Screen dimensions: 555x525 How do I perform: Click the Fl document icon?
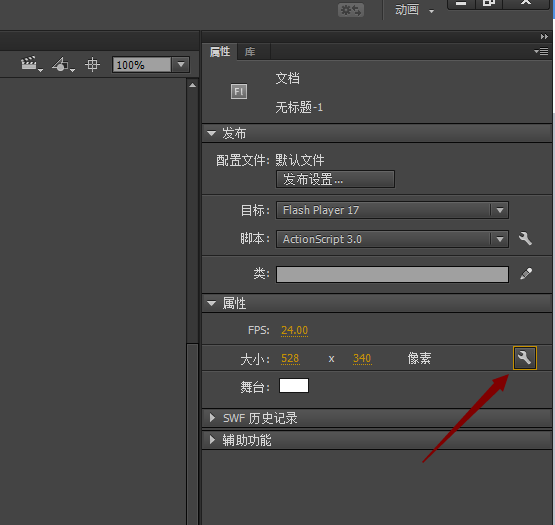(239, 92)
